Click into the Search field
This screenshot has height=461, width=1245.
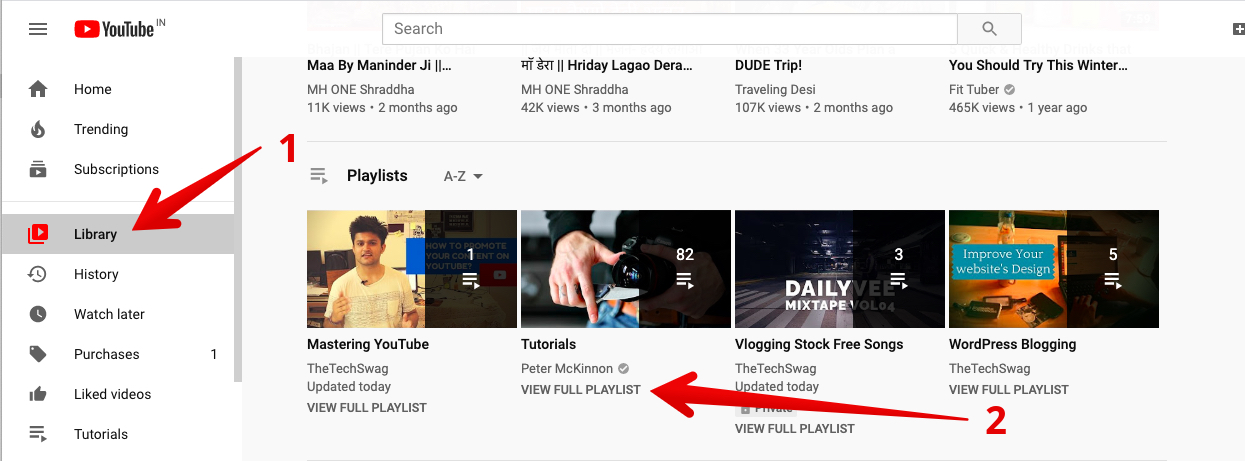tap(670, 29)
